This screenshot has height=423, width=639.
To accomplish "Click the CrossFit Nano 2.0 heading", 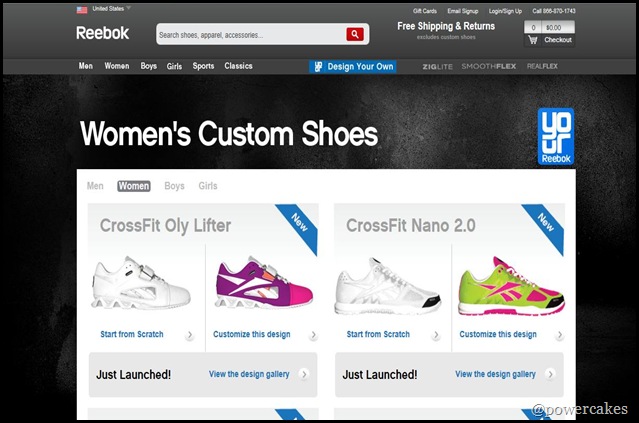I will (x=411, y=225).
